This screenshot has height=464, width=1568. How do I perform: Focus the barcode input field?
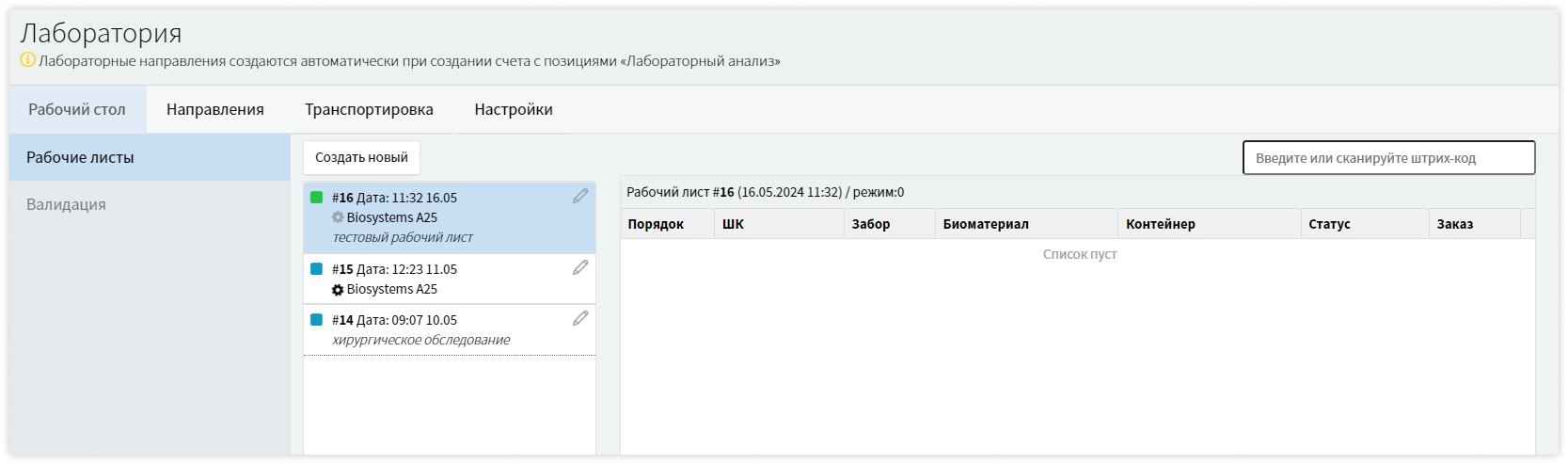pos(1388,158)
